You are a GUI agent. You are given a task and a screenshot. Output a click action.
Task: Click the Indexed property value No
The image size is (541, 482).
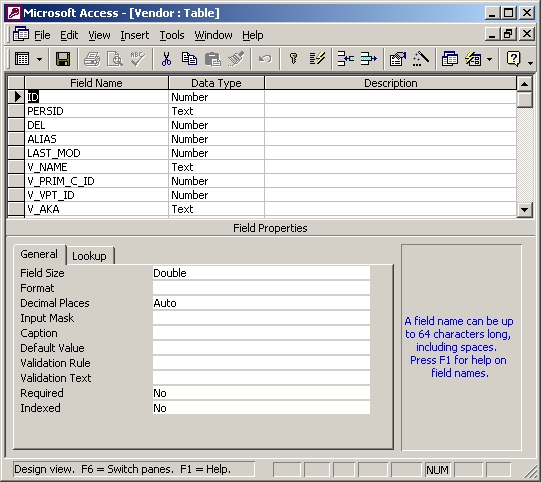click(261, 408)
